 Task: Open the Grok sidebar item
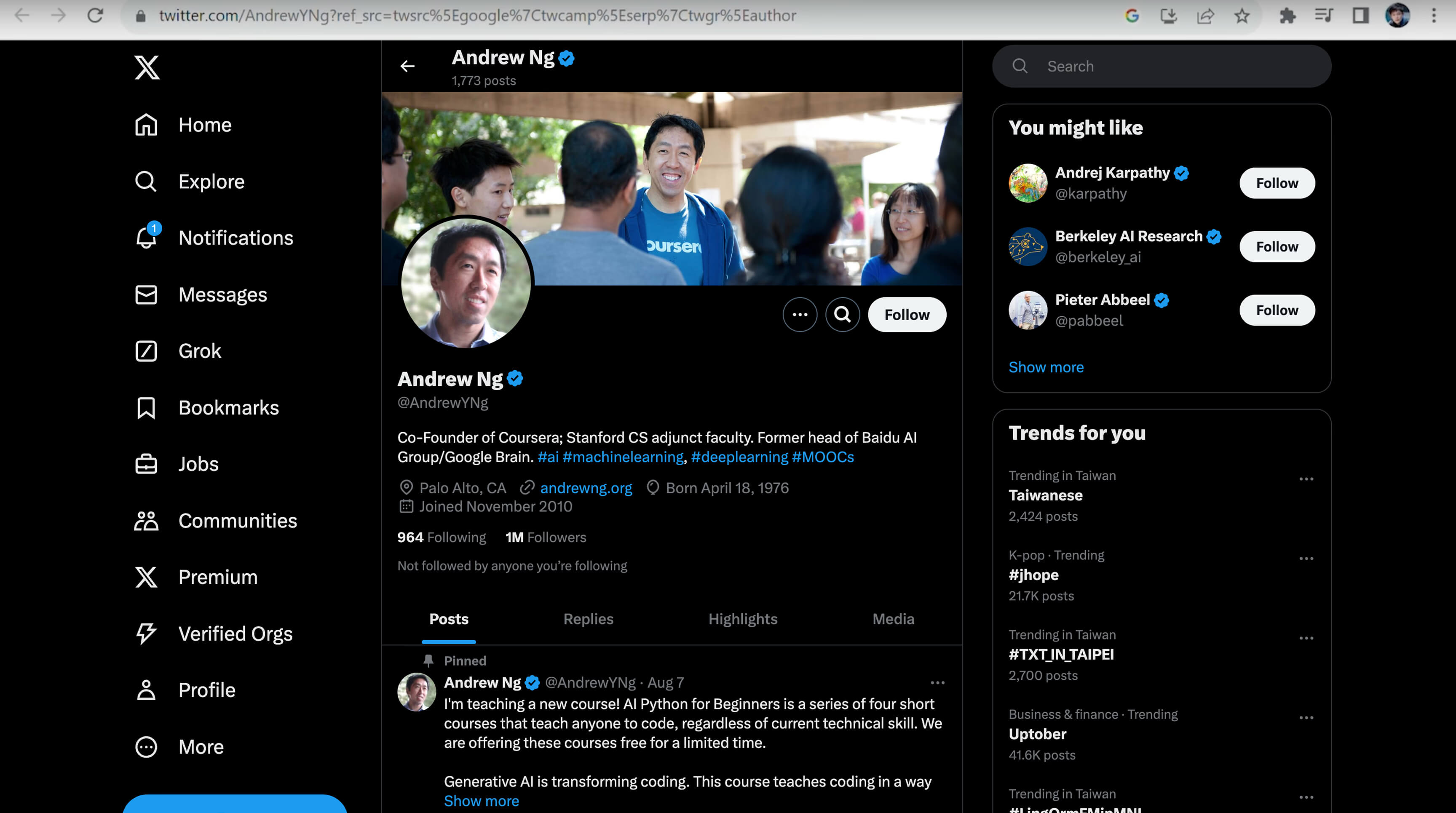(x=200, y=351)
